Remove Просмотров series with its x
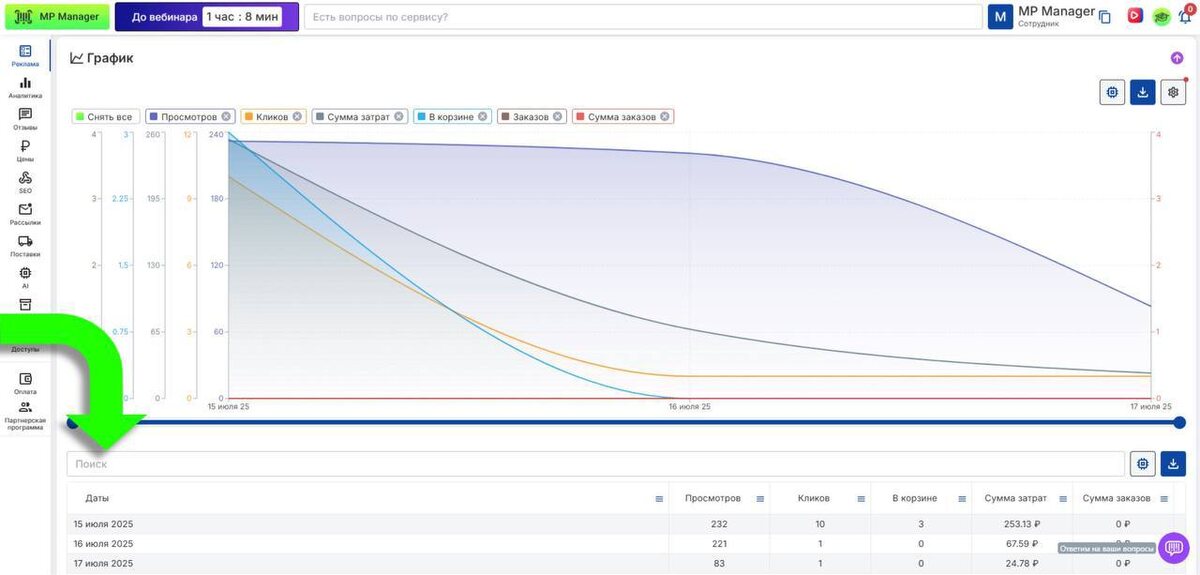 (x=227, y=117)
